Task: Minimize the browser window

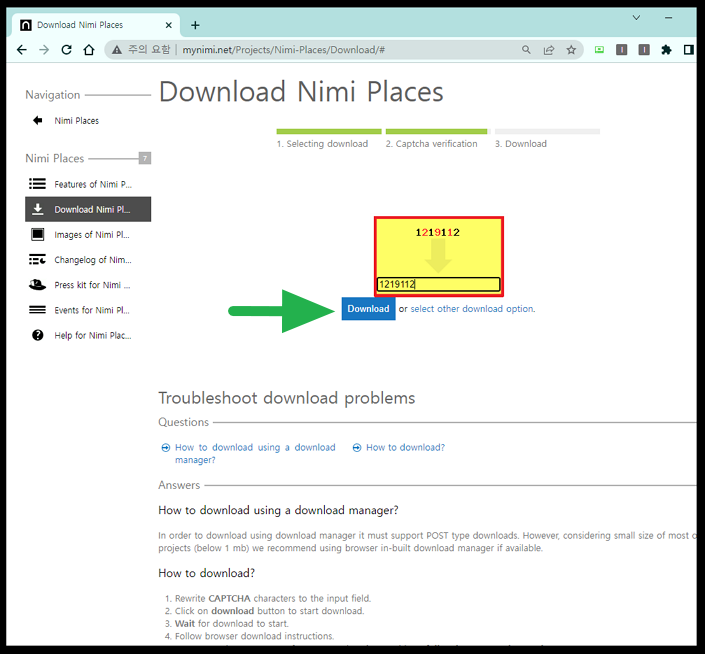Action: tap(669, 18)
